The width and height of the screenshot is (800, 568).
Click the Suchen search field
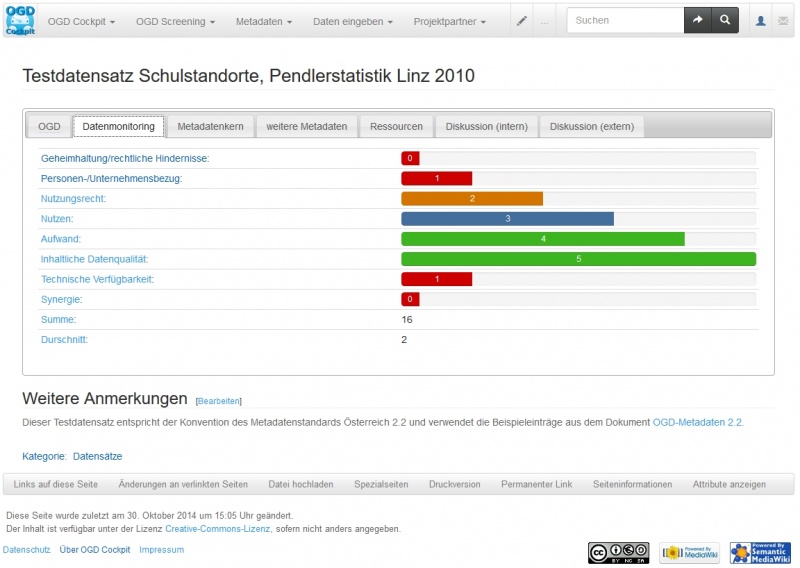[x=625, y=20]
